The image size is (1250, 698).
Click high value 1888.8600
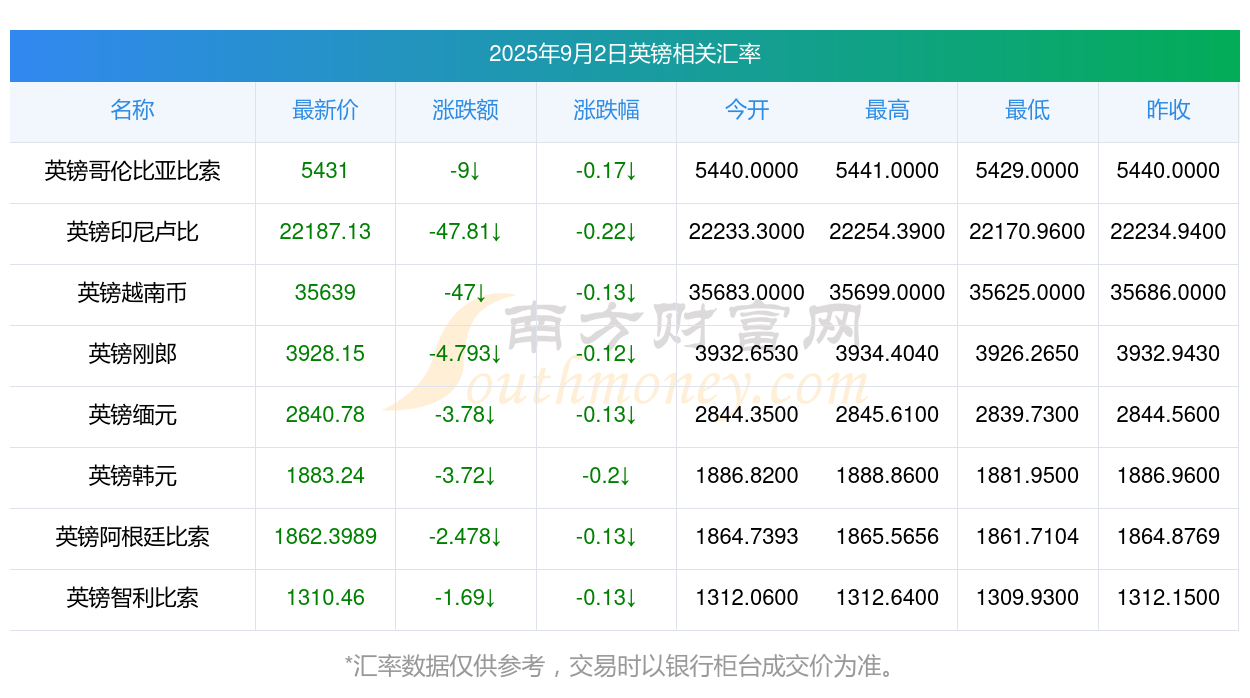click(x=887, y=476)
